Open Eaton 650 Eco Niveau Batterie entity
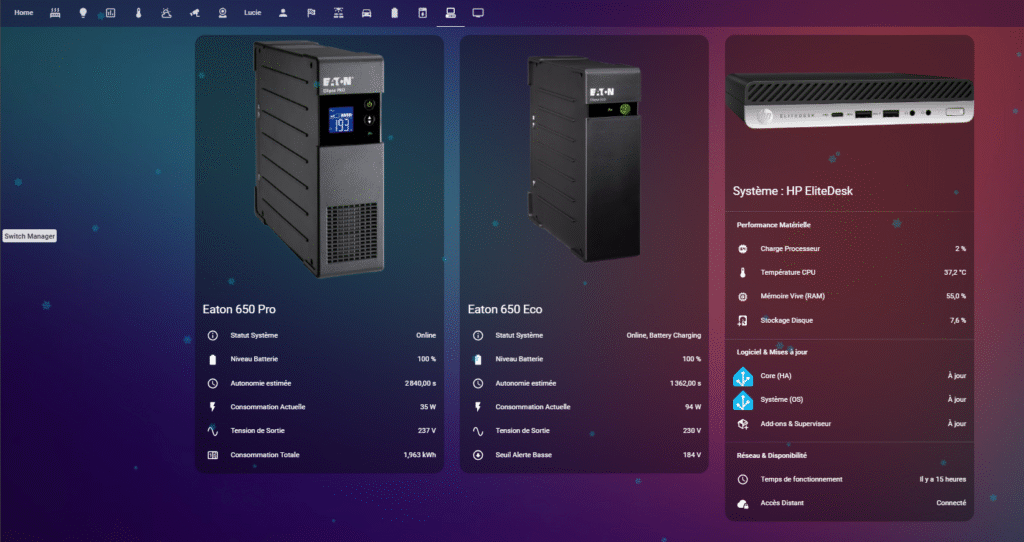The height and width of the screenshot is (542, 1024). coord(584,359)
